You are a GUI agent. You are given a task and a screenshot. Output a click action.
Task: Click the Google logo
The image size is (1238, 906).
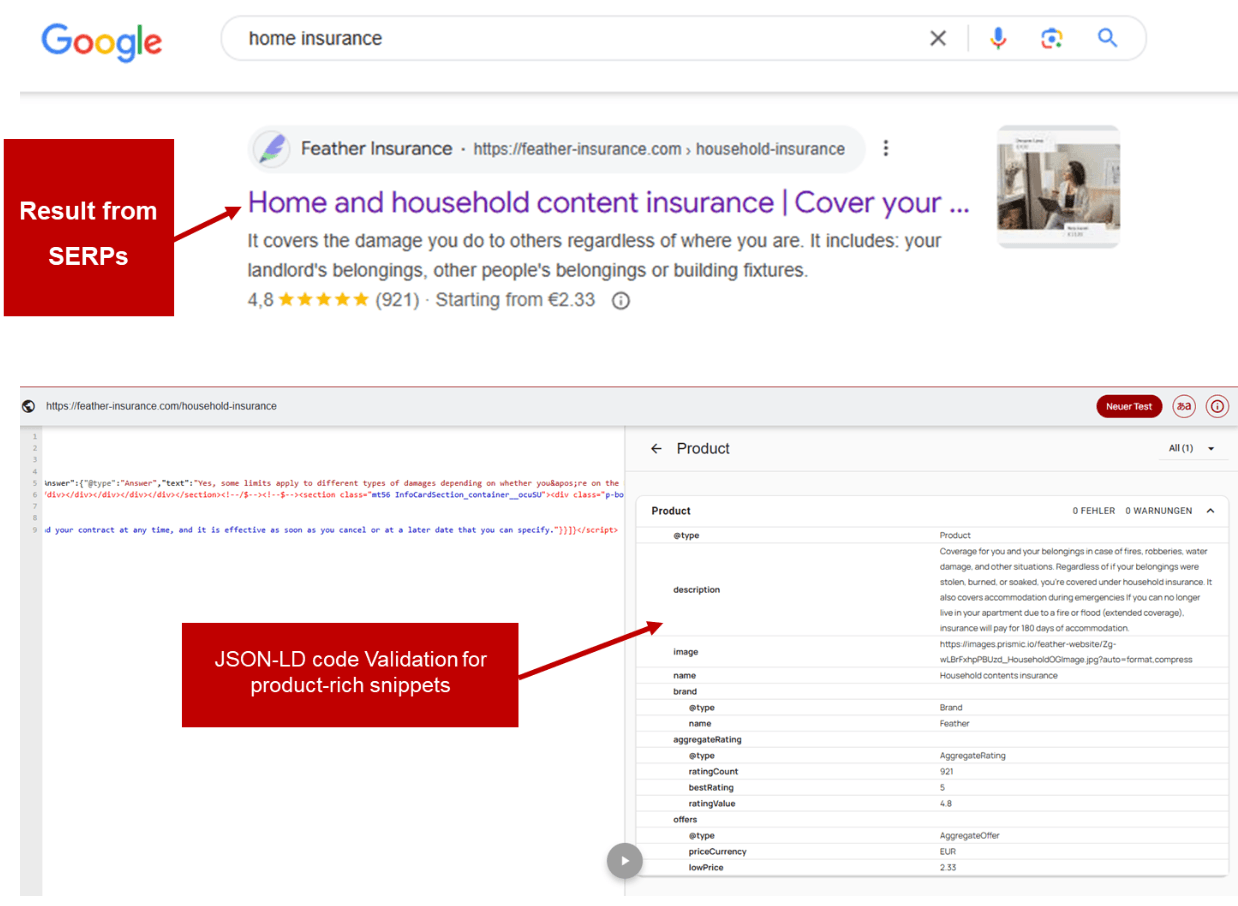[101, 40]
